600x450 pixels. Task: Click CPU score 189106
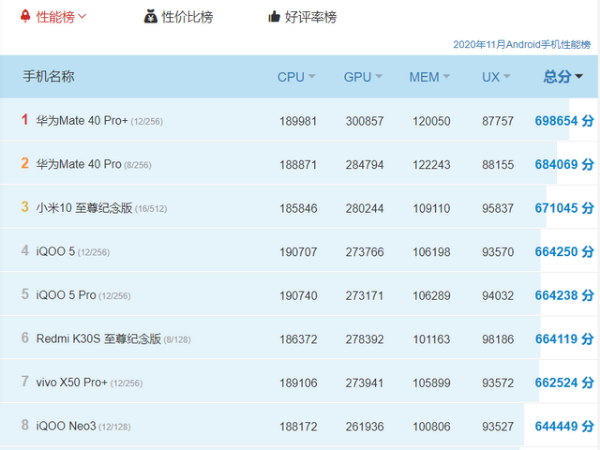(x=298, y=383)
